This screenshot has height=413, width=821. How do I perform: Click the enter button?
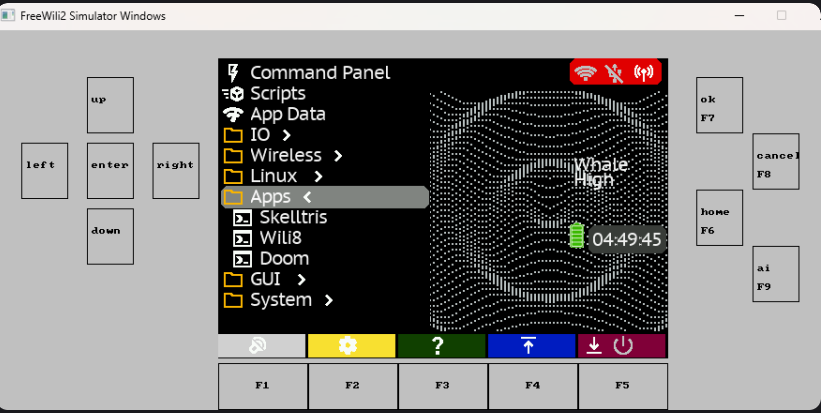pos(110,171)
